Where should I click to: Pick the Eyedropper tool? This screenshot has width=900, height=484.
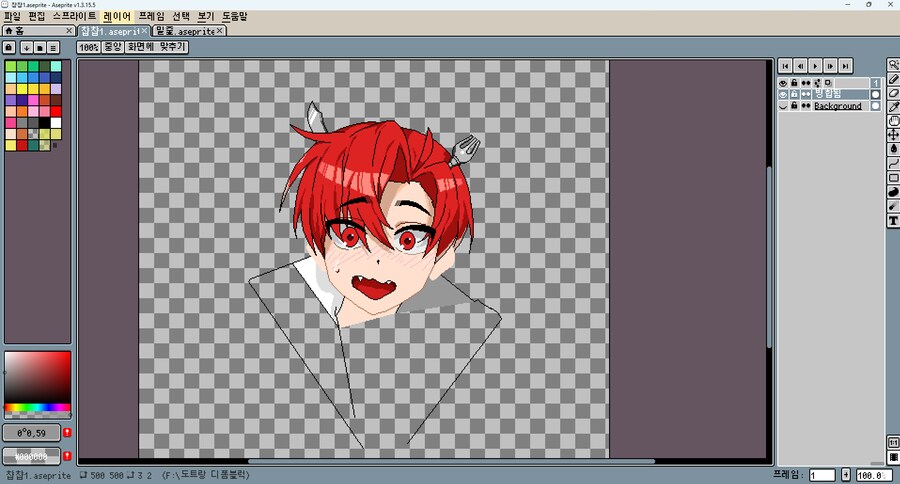coord(893,107)
